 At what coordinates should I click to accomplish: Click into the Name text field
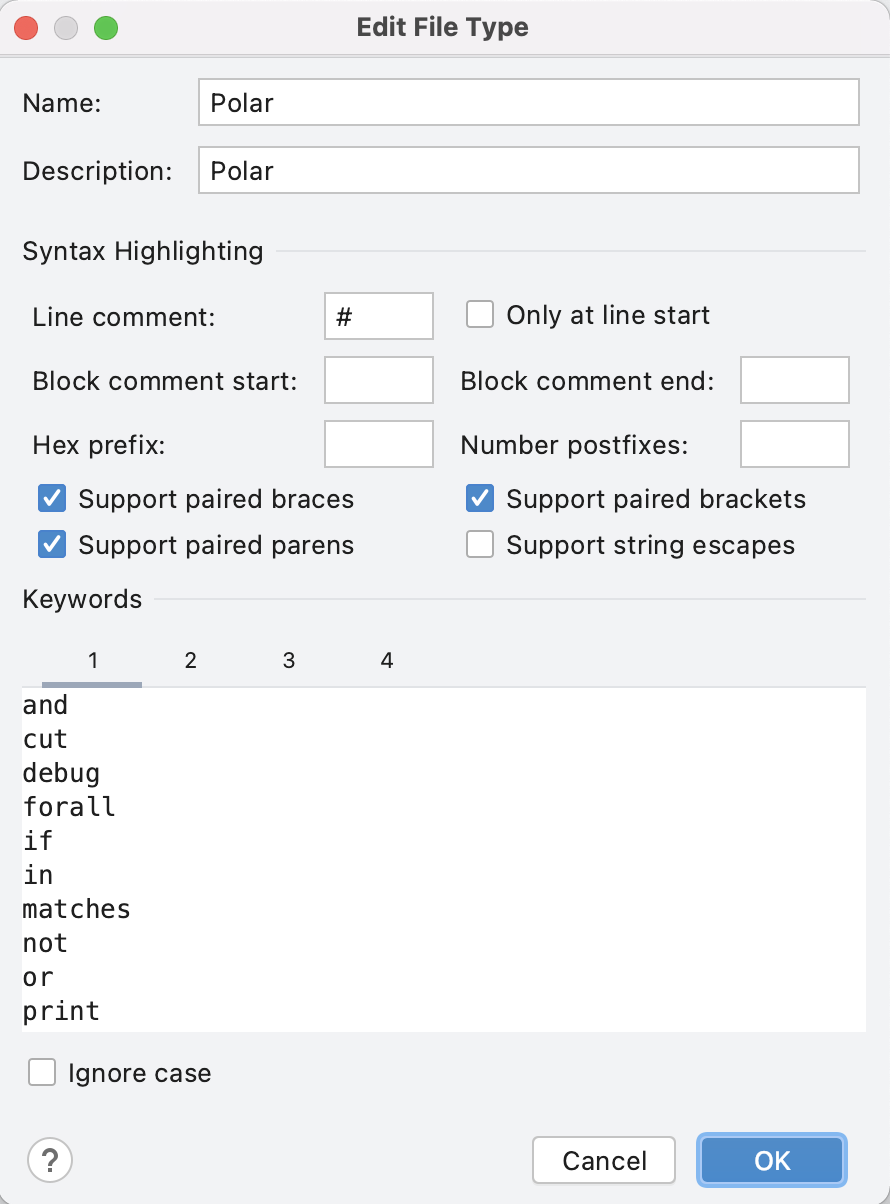click(528, 102)
